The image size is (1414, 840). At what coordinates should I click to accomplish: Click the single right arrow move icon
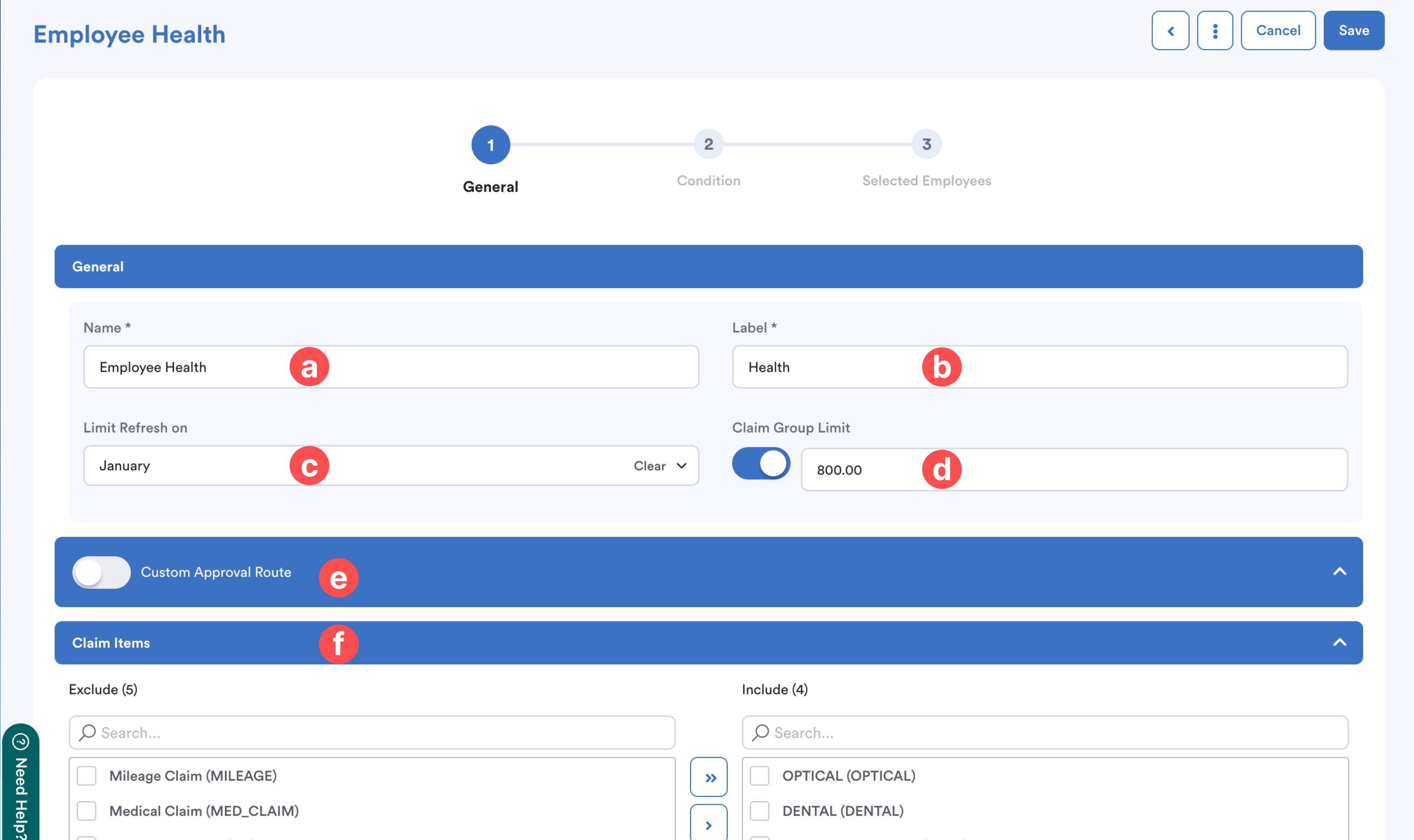point(708,824)
